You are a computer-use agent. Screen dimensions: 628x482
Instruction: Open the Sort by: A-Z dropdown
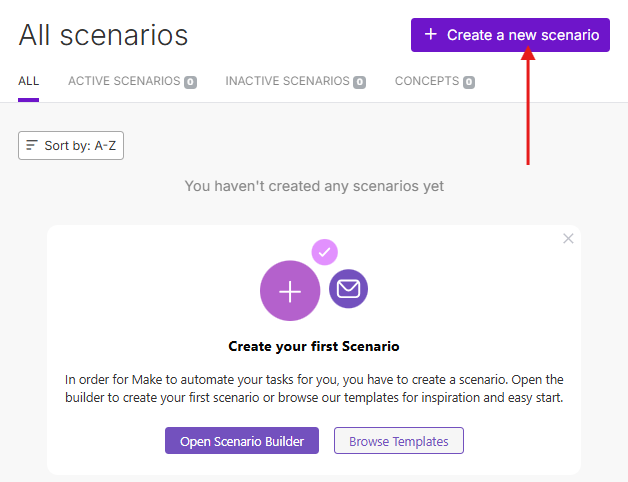point(71,146)
